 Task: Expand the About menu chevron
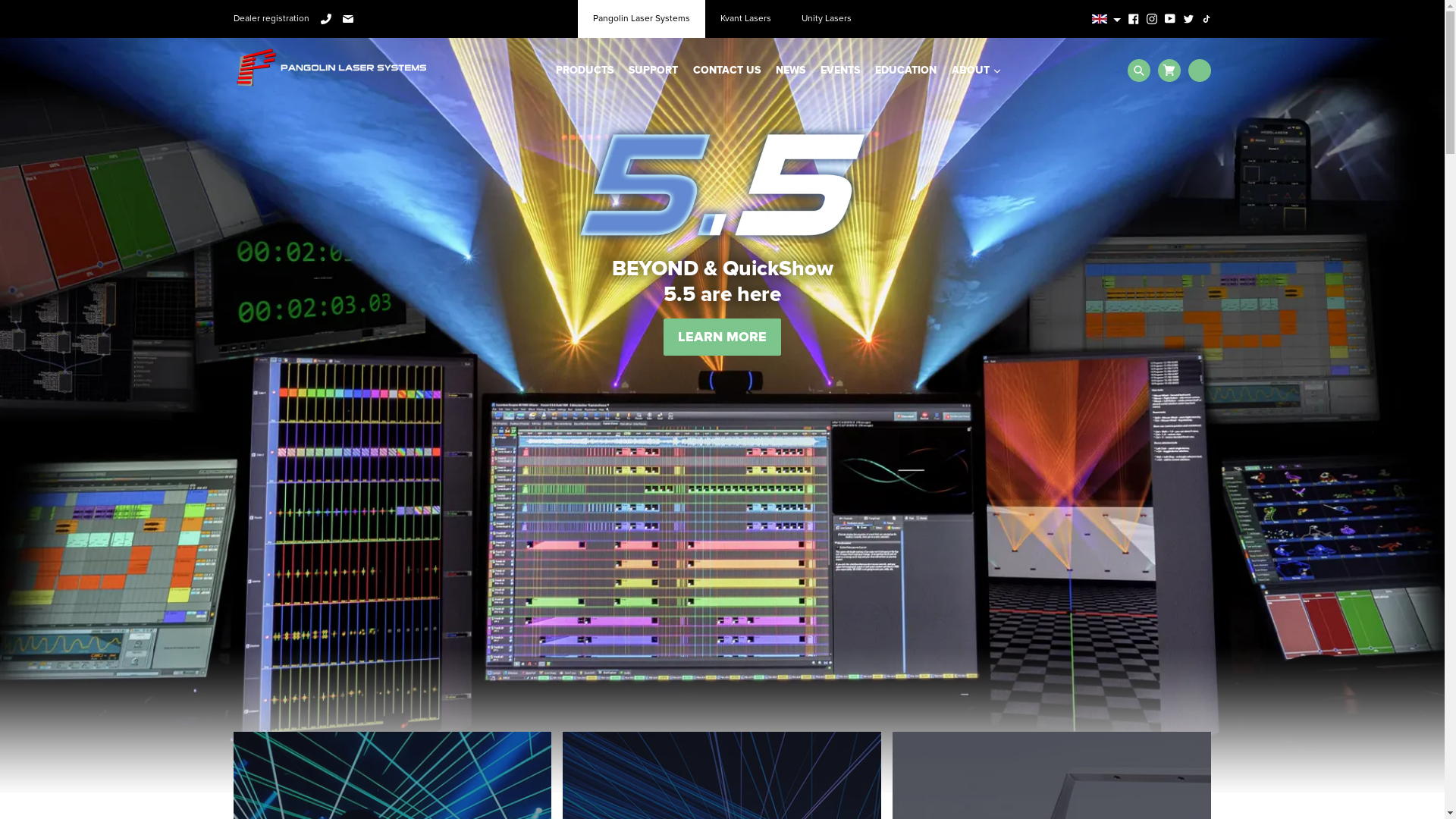(x=996, y=71)
